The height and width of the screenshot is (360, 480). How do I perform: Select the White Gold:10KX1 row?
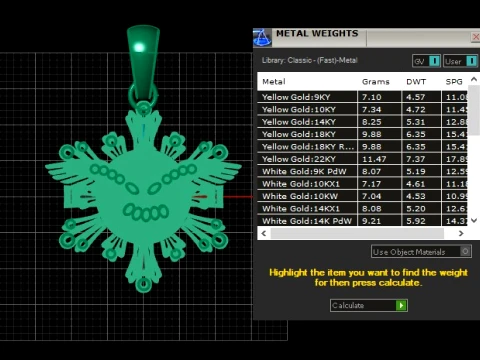click(x=362, y=184)
